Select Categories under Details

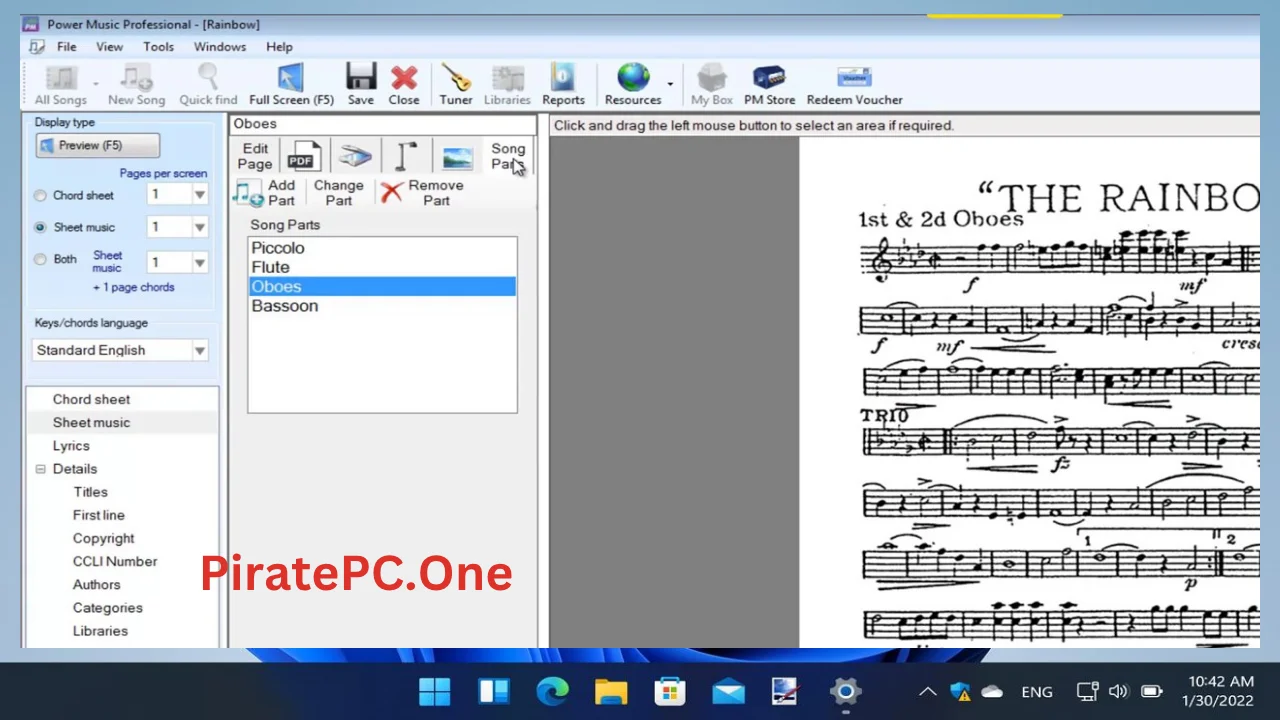click(x=108, y=608)
